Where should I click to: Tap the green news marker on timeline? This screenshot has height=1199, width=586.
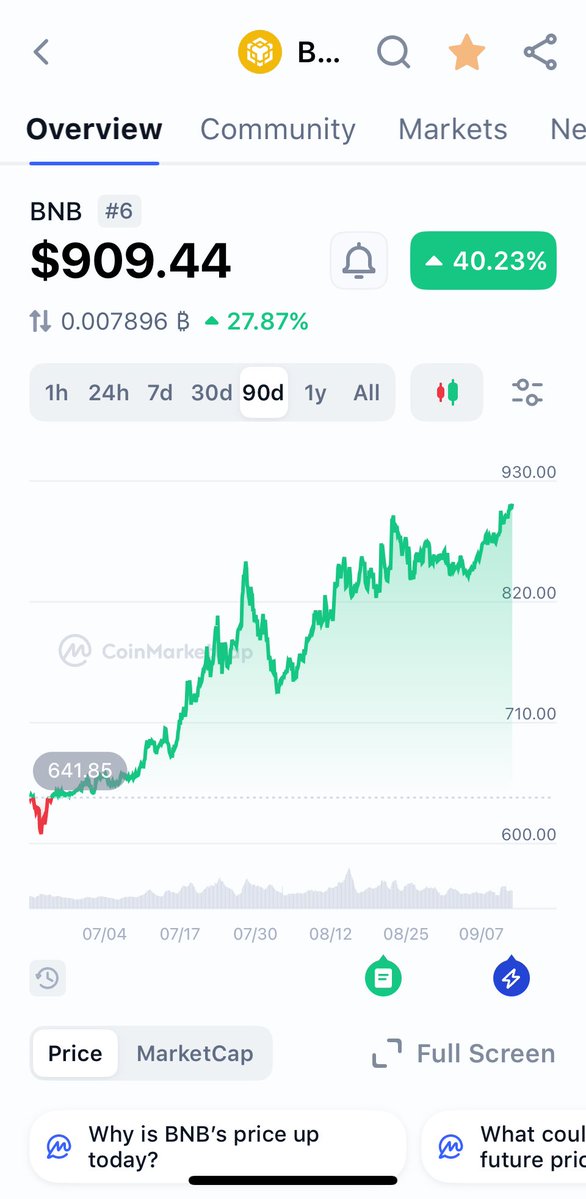point(383,976)
